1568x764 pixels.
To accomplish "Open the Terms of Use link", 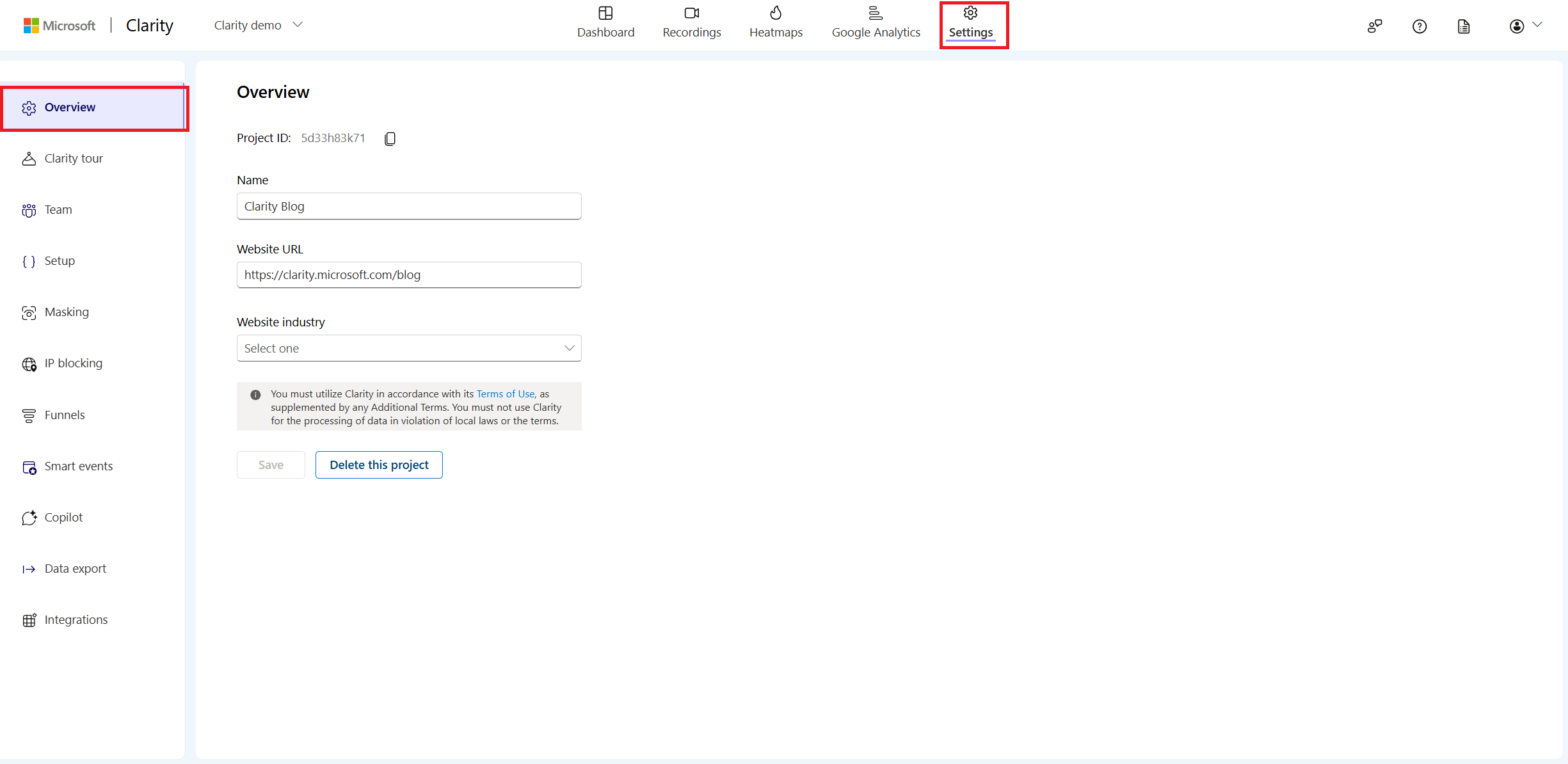I will 505,394.
